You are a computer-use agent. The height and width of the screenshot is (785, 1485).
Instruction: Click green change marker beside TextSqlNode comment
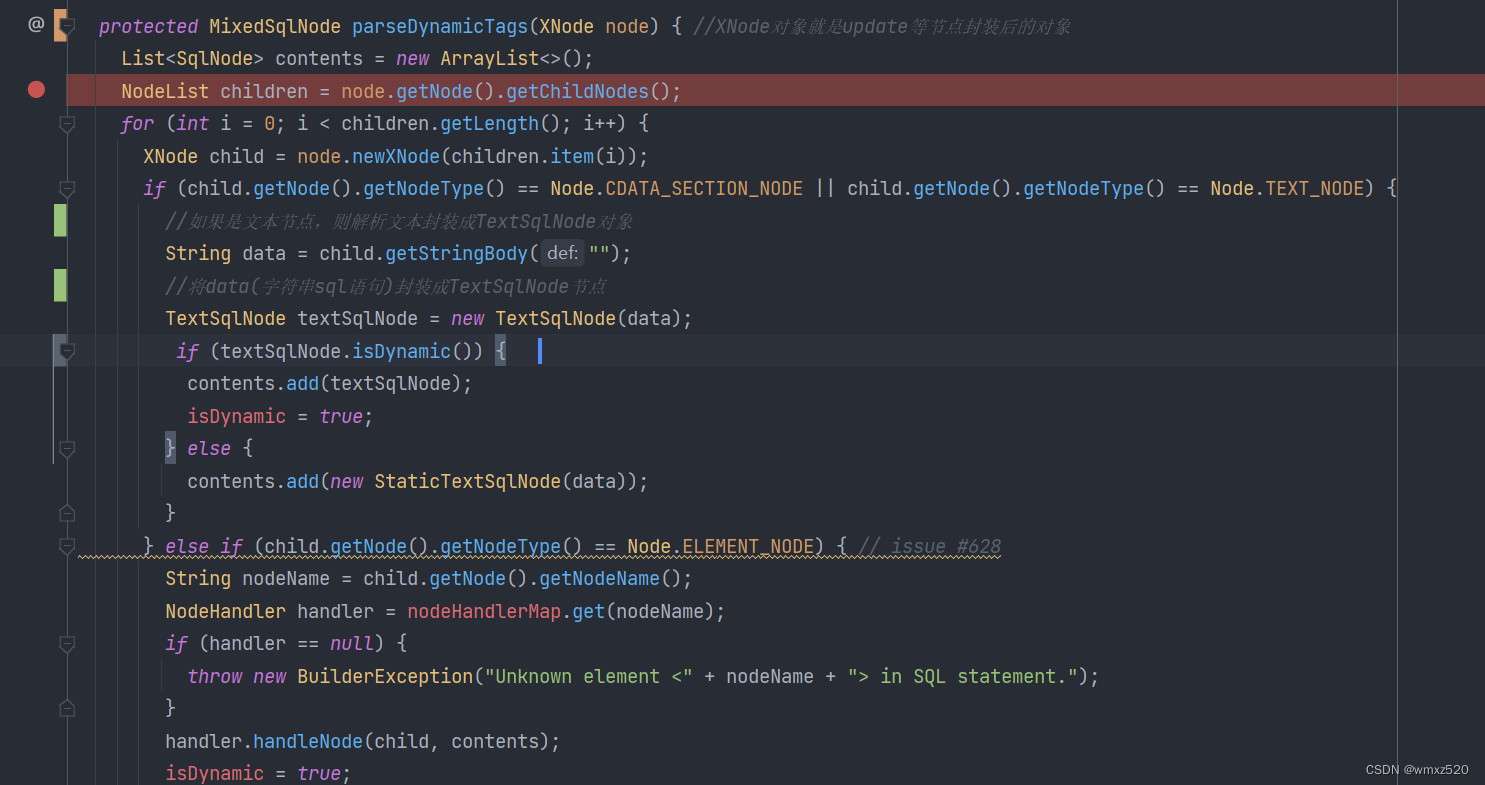coord(60,285)
